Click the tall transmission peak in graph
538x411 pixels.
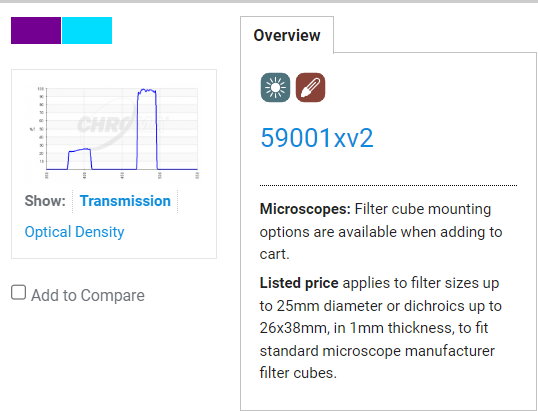coord(147,129)
